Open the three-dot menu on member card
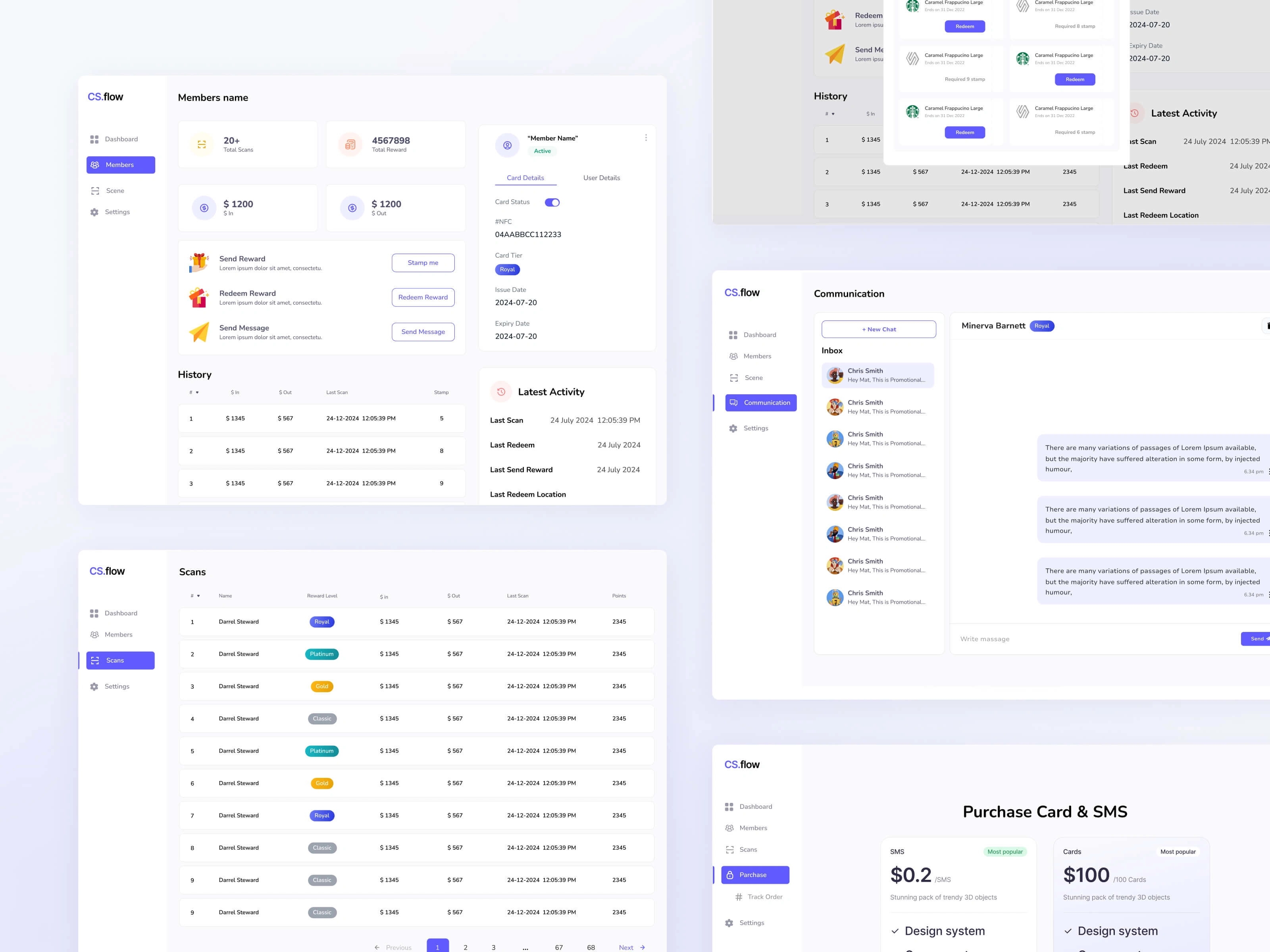The width and height of the screenshot is (1270, 952). pyautogui.click(x=646, y=138)
